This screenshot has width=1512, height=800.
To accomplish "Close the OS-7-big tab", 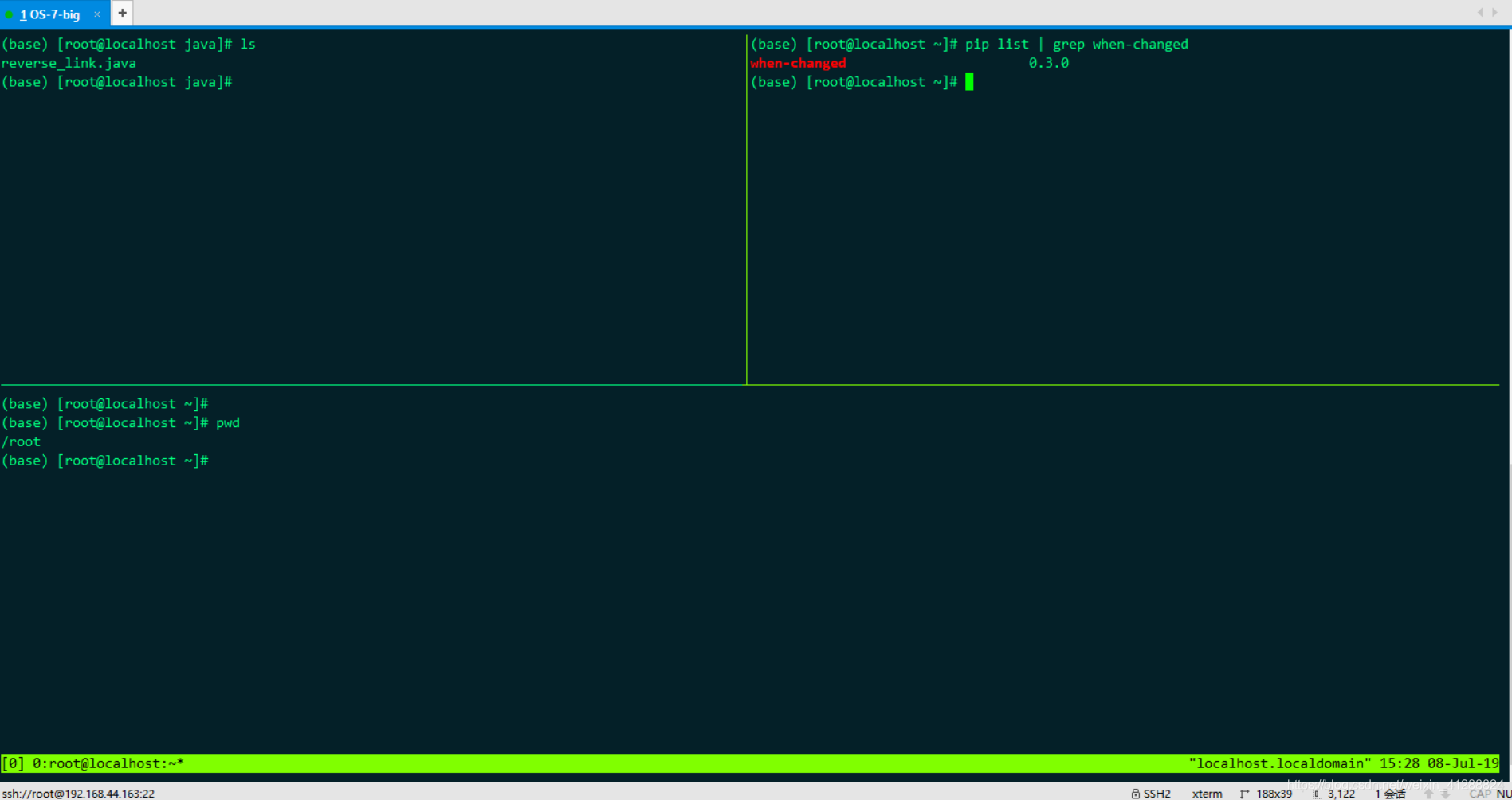I will point(97,14).
